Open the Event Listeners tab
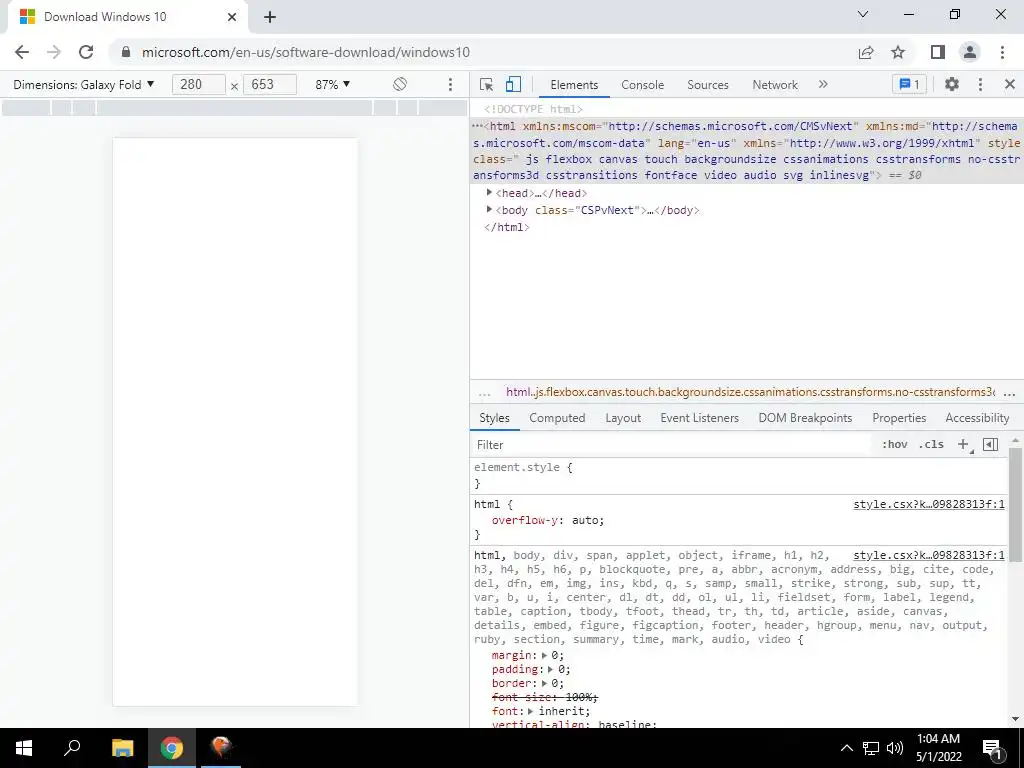 point(699,418)
